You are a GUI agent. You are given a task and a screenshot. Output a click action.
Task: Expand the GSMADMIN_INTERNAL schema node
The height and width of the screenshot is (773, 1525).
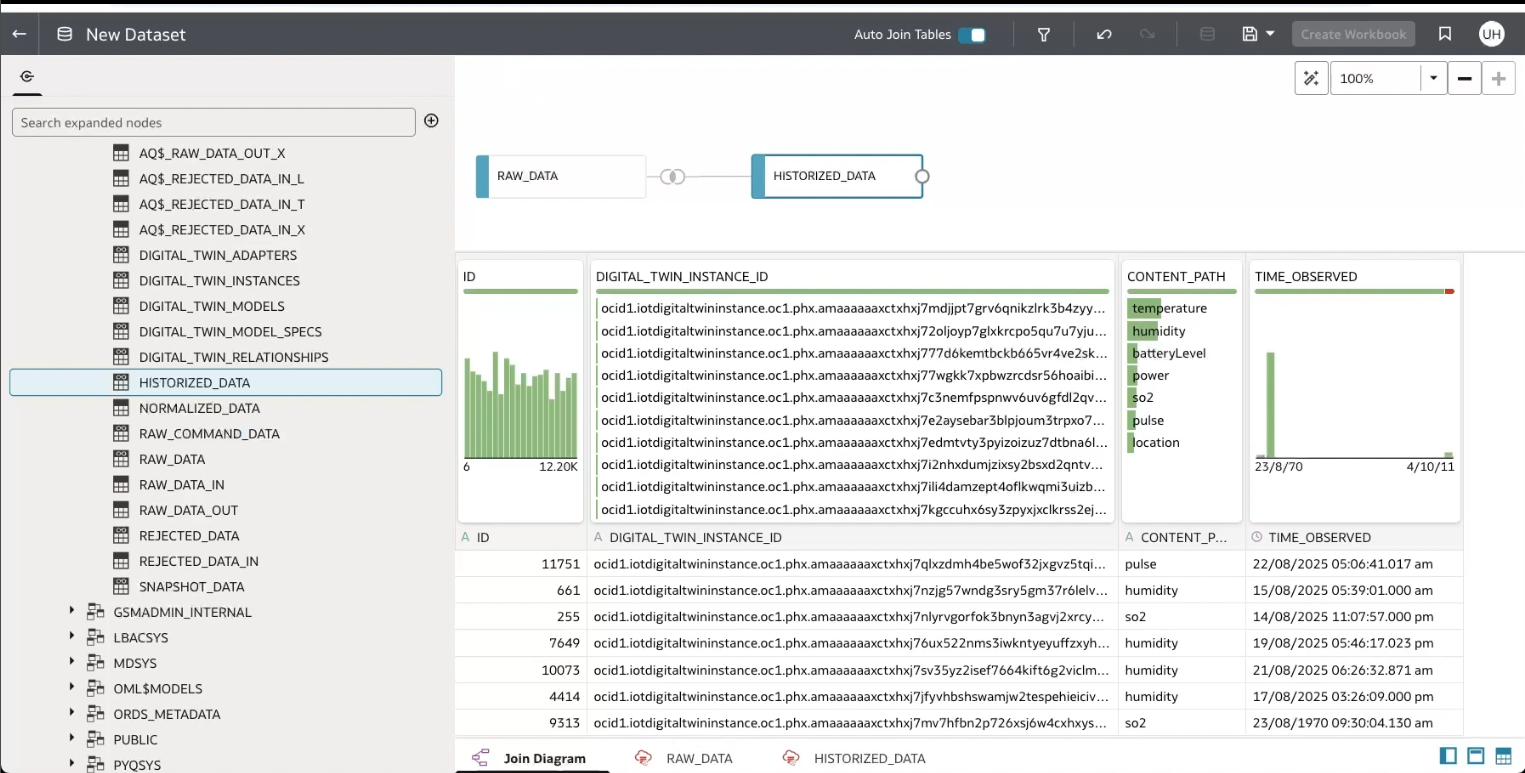click(71, 612)
